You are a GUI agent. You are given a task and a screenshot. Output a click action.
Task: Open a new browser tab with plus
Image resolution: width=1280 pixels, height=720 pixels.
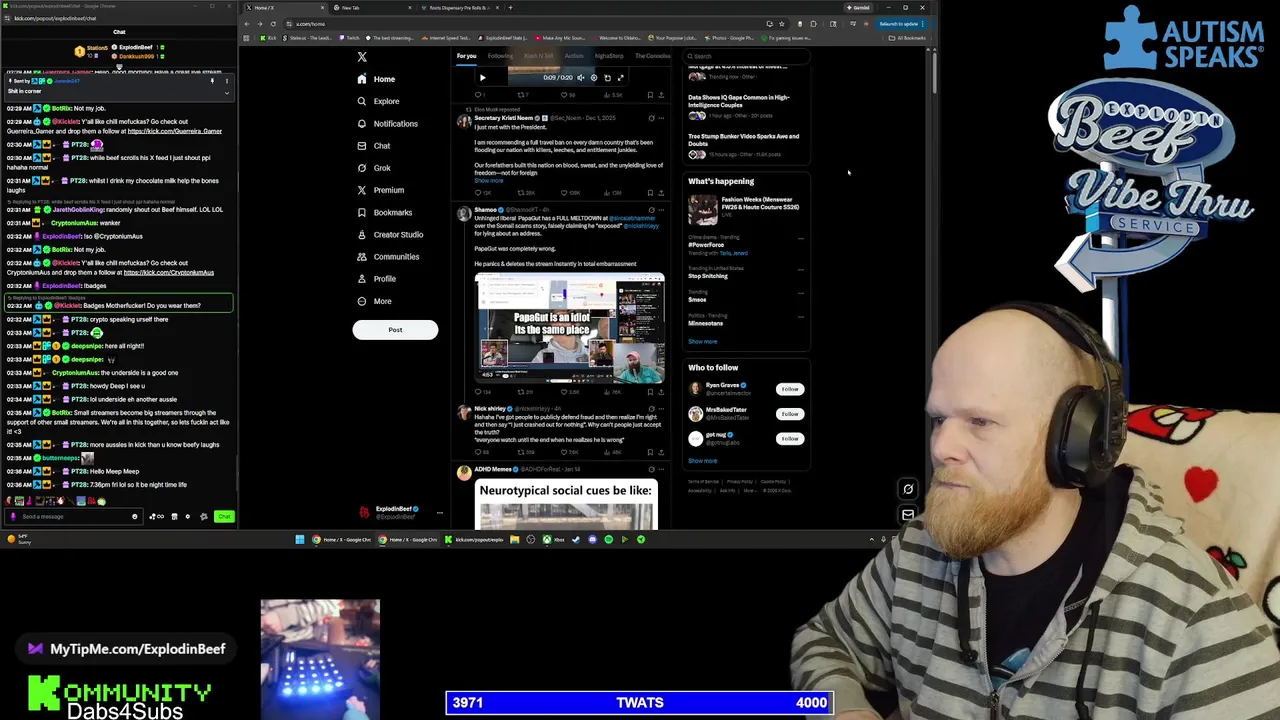point(510,8)
